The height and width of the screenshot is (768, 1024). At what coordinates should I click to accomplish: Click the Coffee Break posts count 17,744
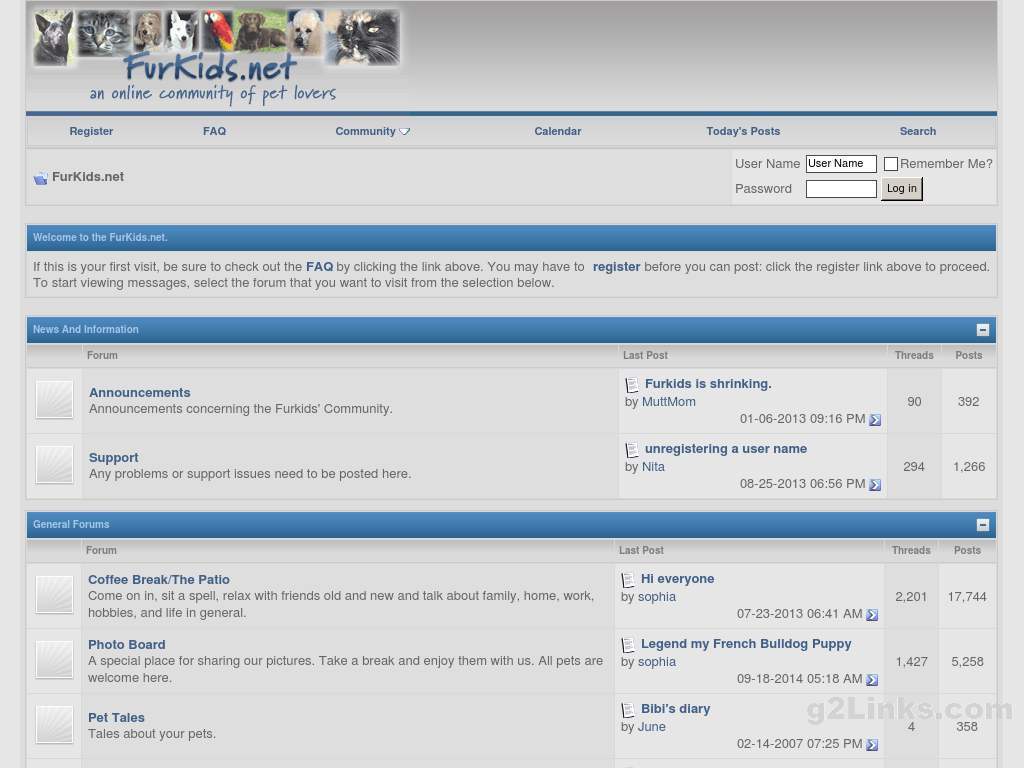click(x=967, y=597)
